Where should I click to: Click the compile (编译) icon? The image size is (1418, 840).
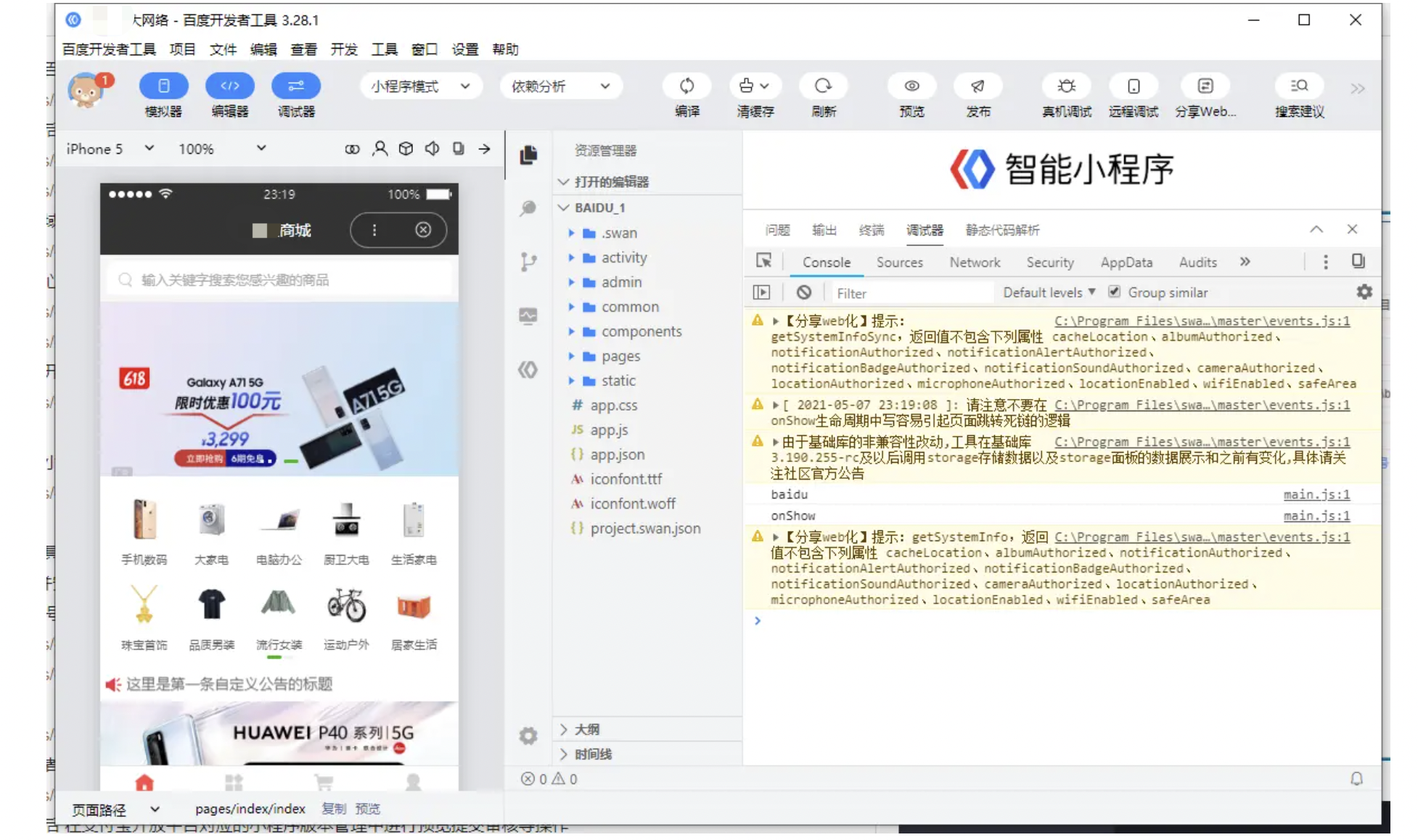pyautogui.click(x=687, y=86)
